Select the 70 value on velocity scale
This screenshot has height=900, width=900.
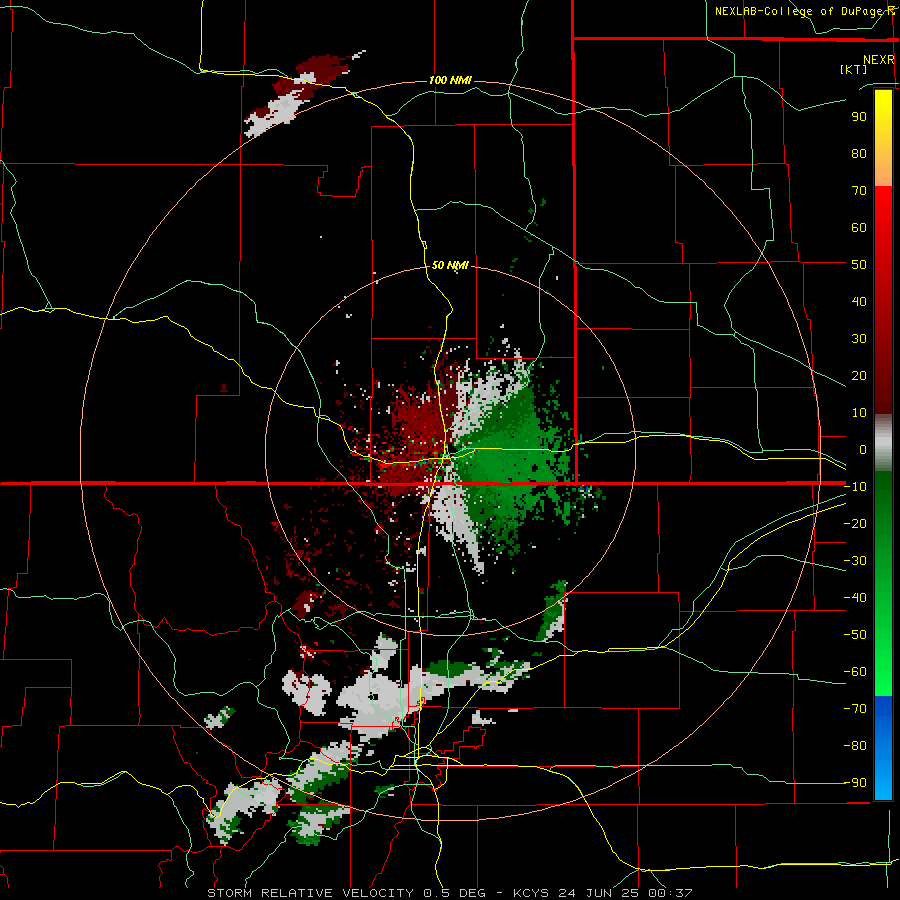tap(859, 191)
